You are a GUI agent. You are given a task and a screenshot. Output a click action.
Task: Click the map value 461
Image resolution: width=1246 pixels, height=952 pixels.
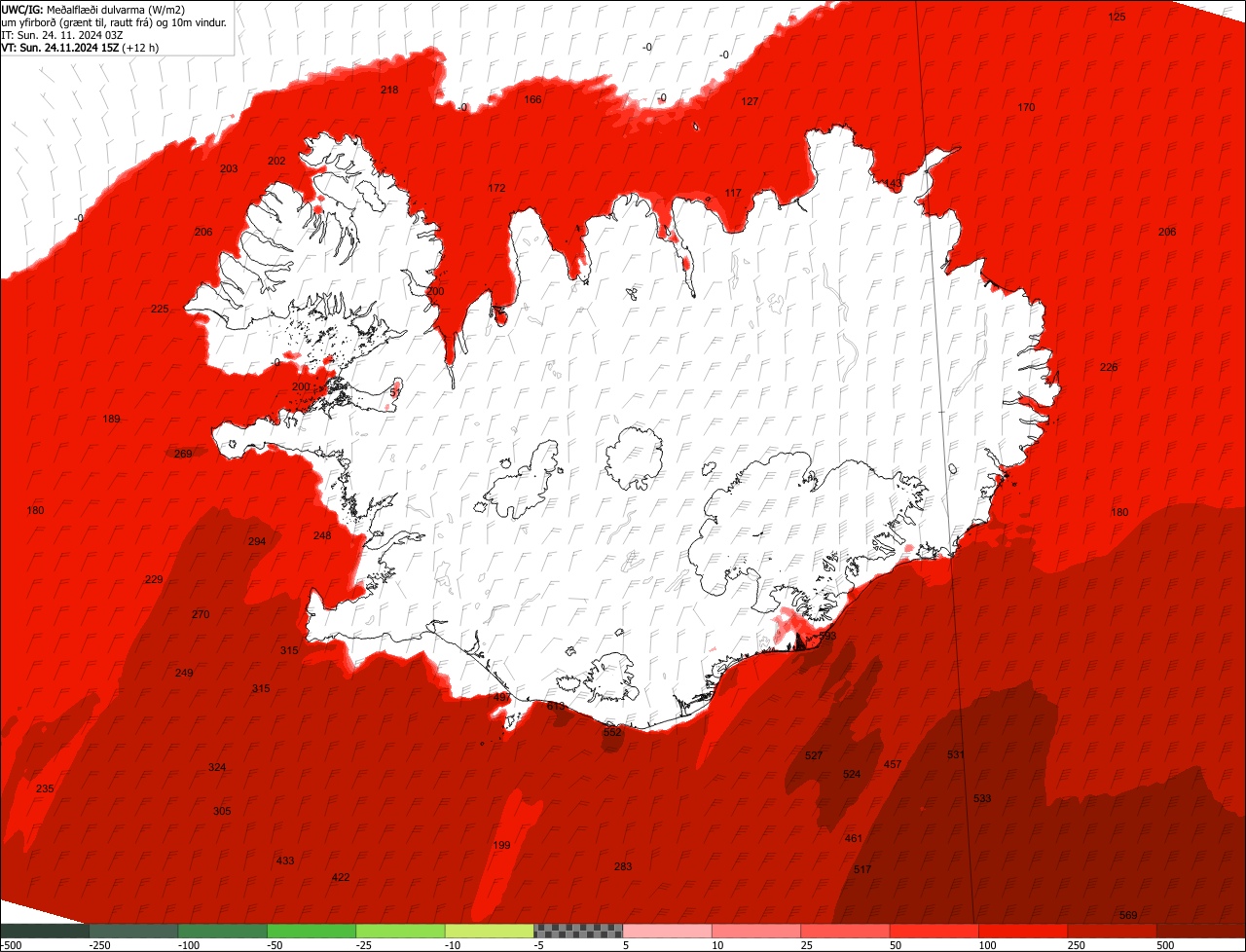(x=854, y=838)
